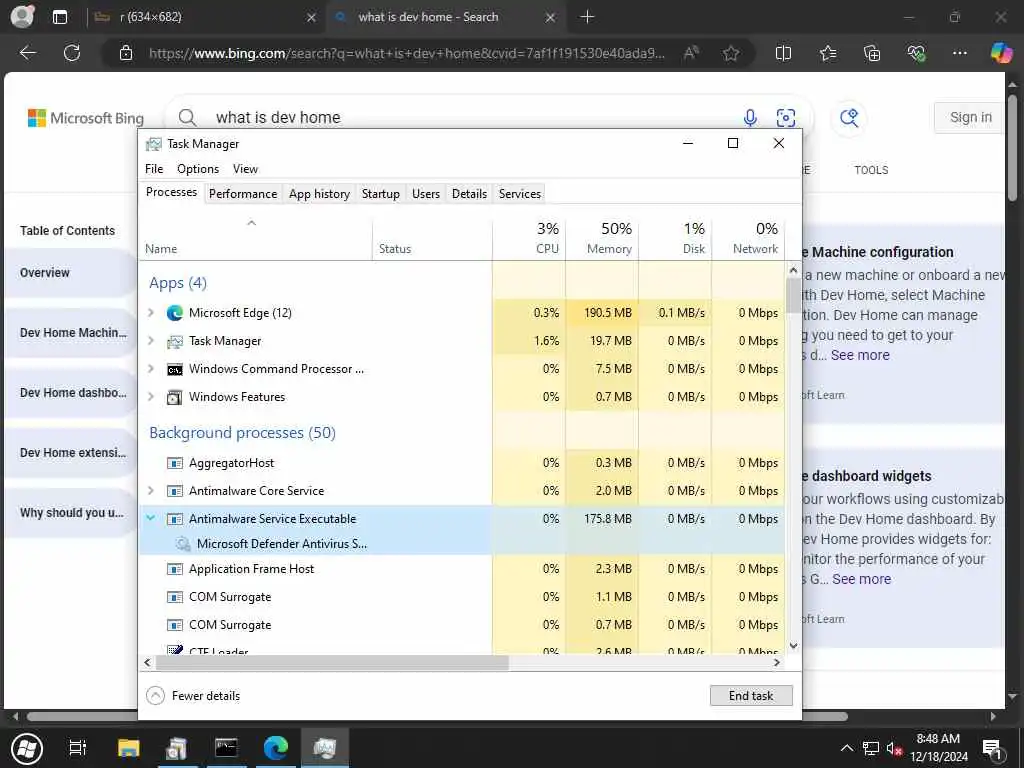
Task: Switch to the Startup tab
Action: 381,194
